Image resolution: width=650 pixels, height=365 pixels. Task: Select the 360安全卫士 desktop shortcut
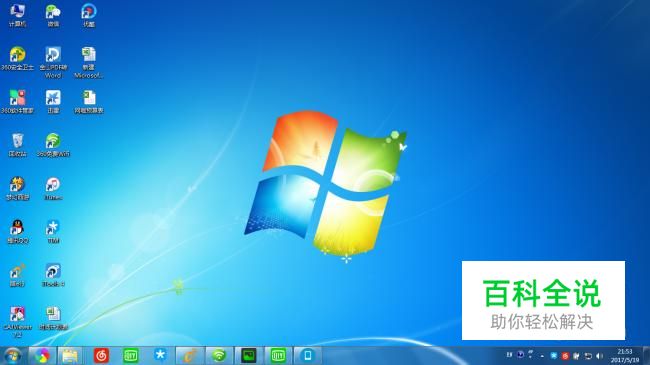[x=17, y=58]
